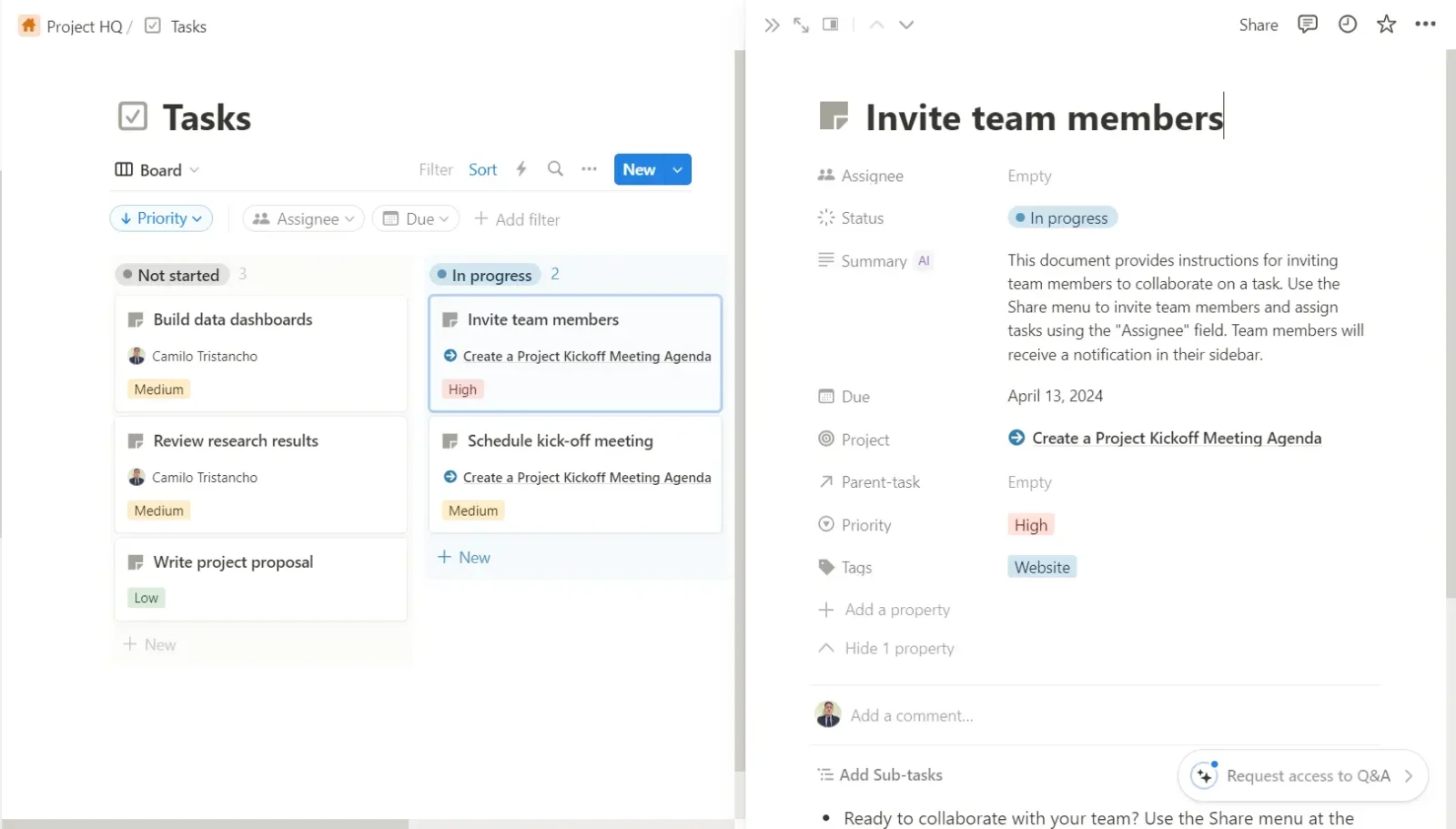This screenshot has height=829, width=1456.
Task: Click Tasks breadcrumb item
Action: pyautogui.click(x=188, y=26)
